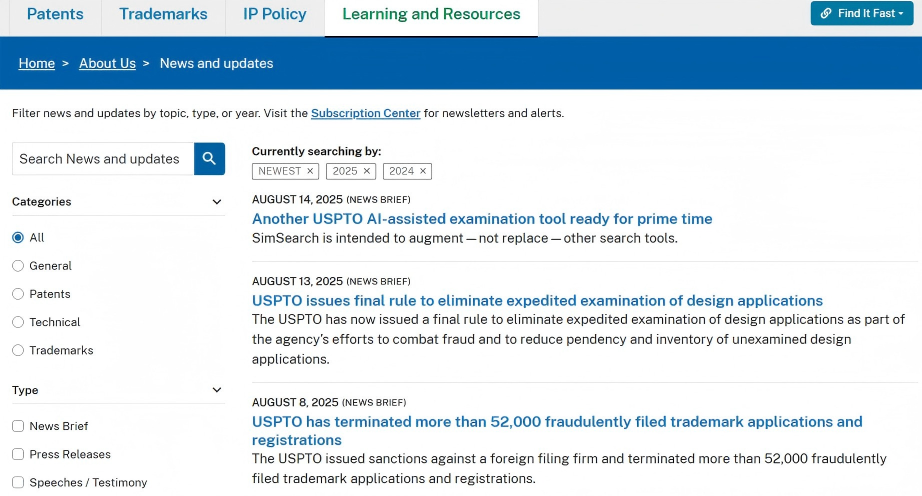Select the Technical category radio button

[x=18, y=322]
